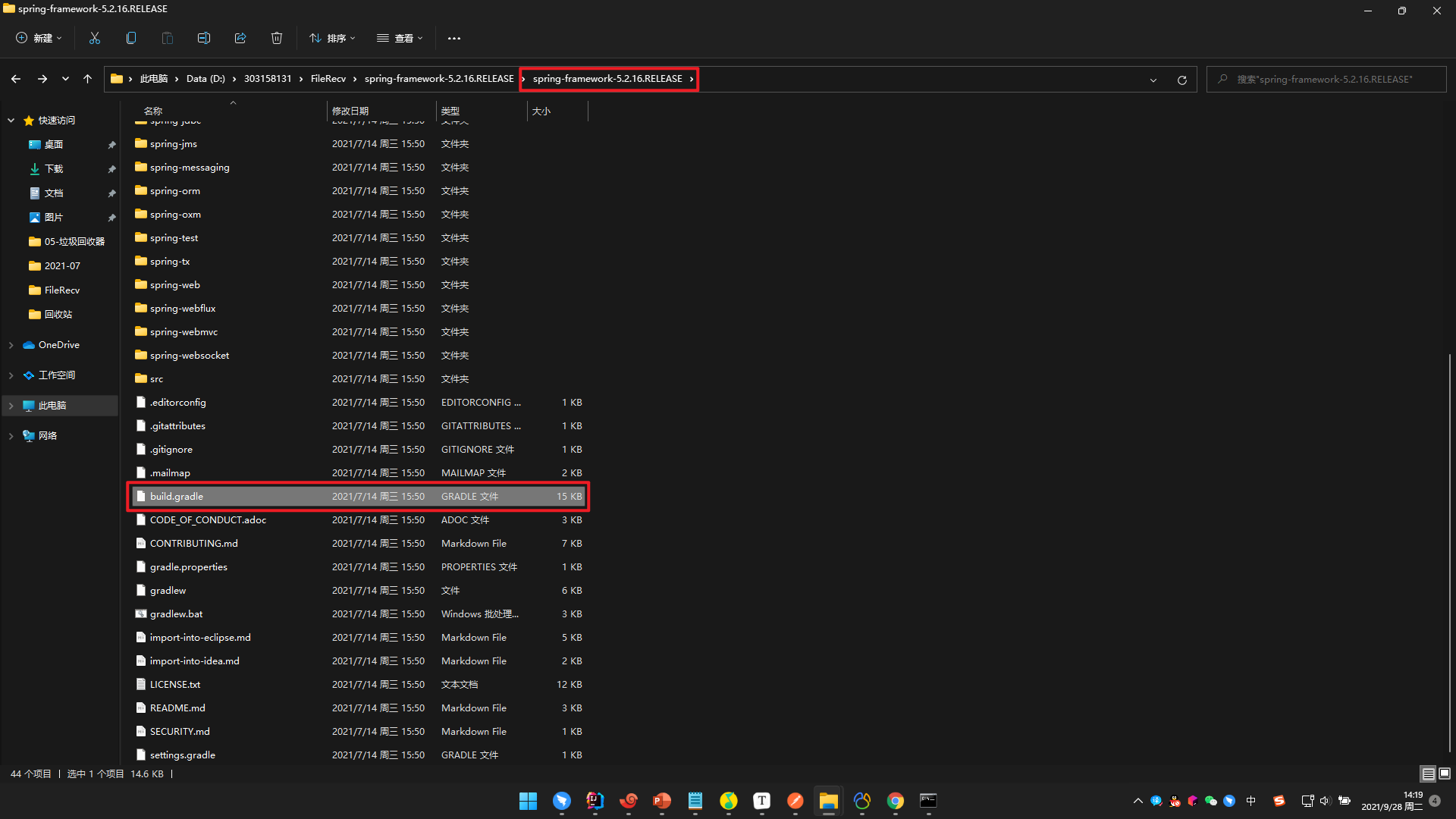
Task: Click the Delete trash icon
Action: 277,38
